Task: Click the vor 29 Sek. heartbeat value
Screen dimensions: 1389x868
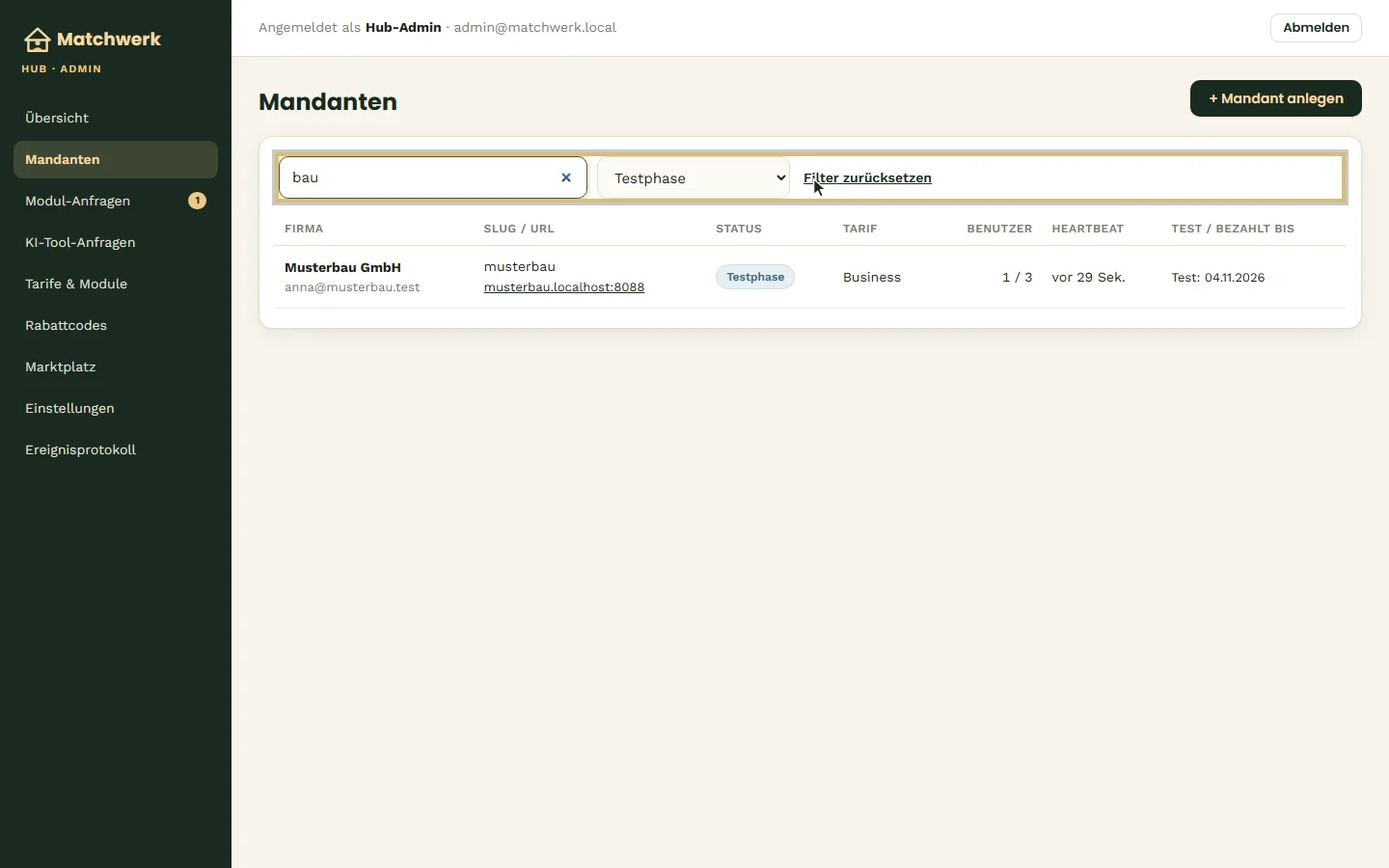Action: (x=1088, y=277)
